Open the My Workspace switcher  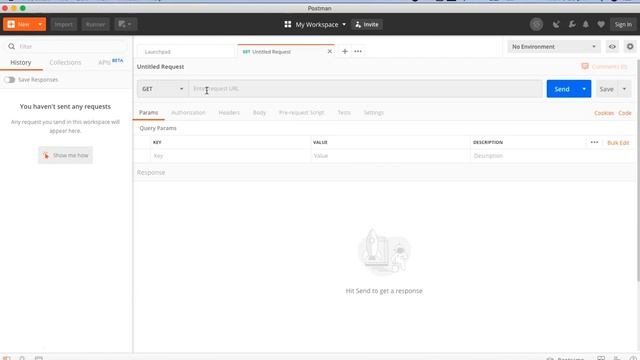coord(315,24)
